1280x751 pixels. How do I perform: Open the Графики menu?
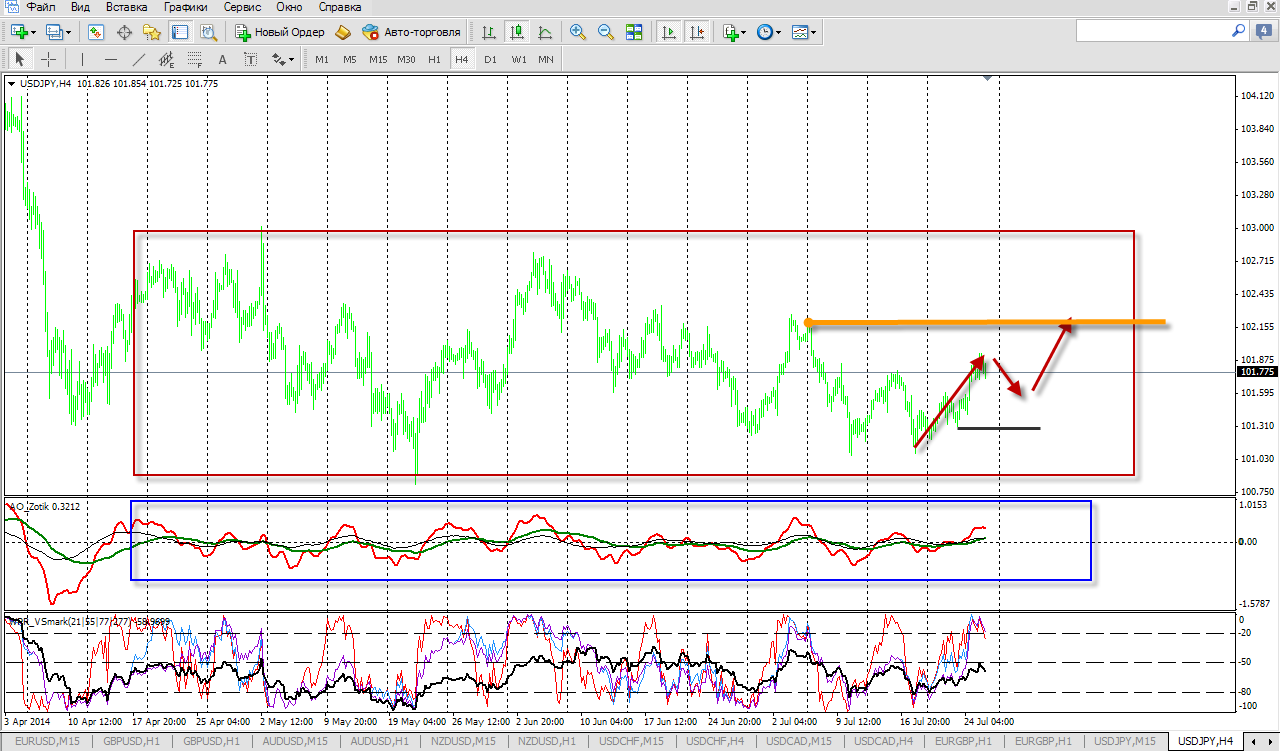tap(186, 7)
